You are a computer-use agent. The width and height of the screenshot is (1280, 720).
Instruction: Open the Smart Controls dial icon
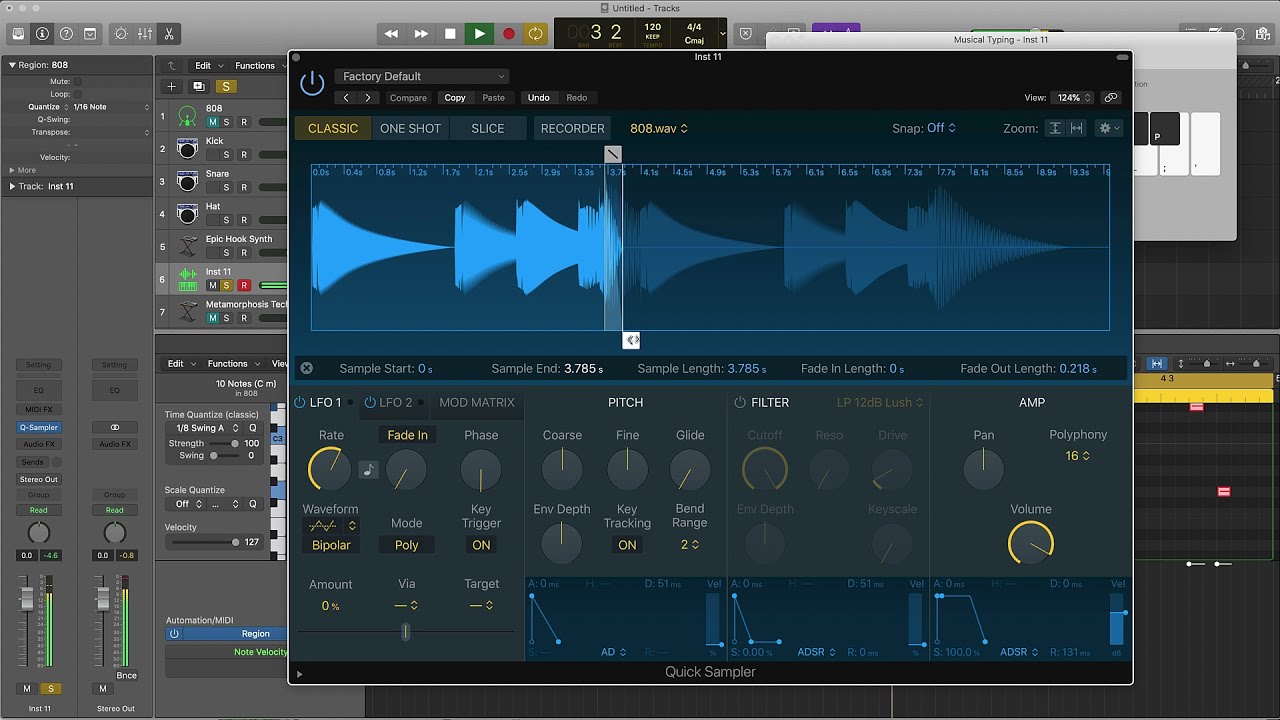tap(121, 34)
